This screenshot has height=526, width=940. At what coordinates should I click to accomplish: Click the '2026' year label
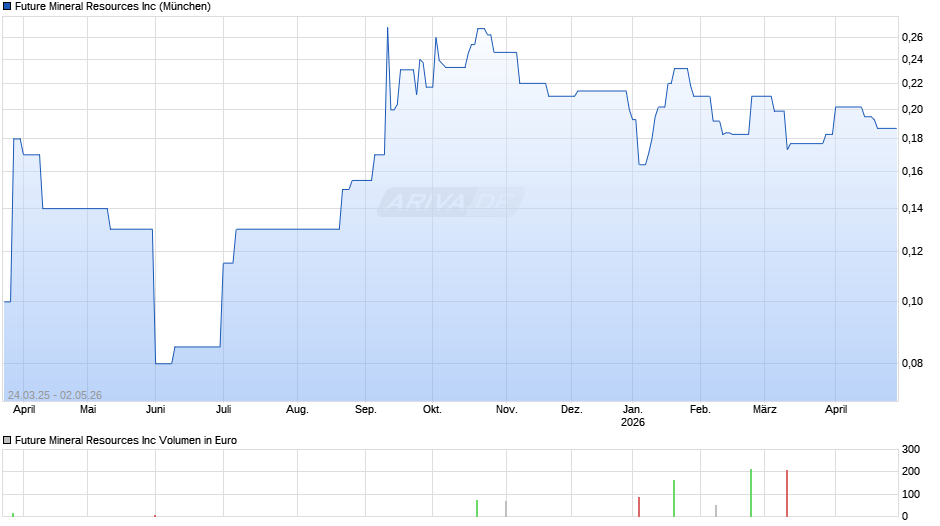coord(632,422)
